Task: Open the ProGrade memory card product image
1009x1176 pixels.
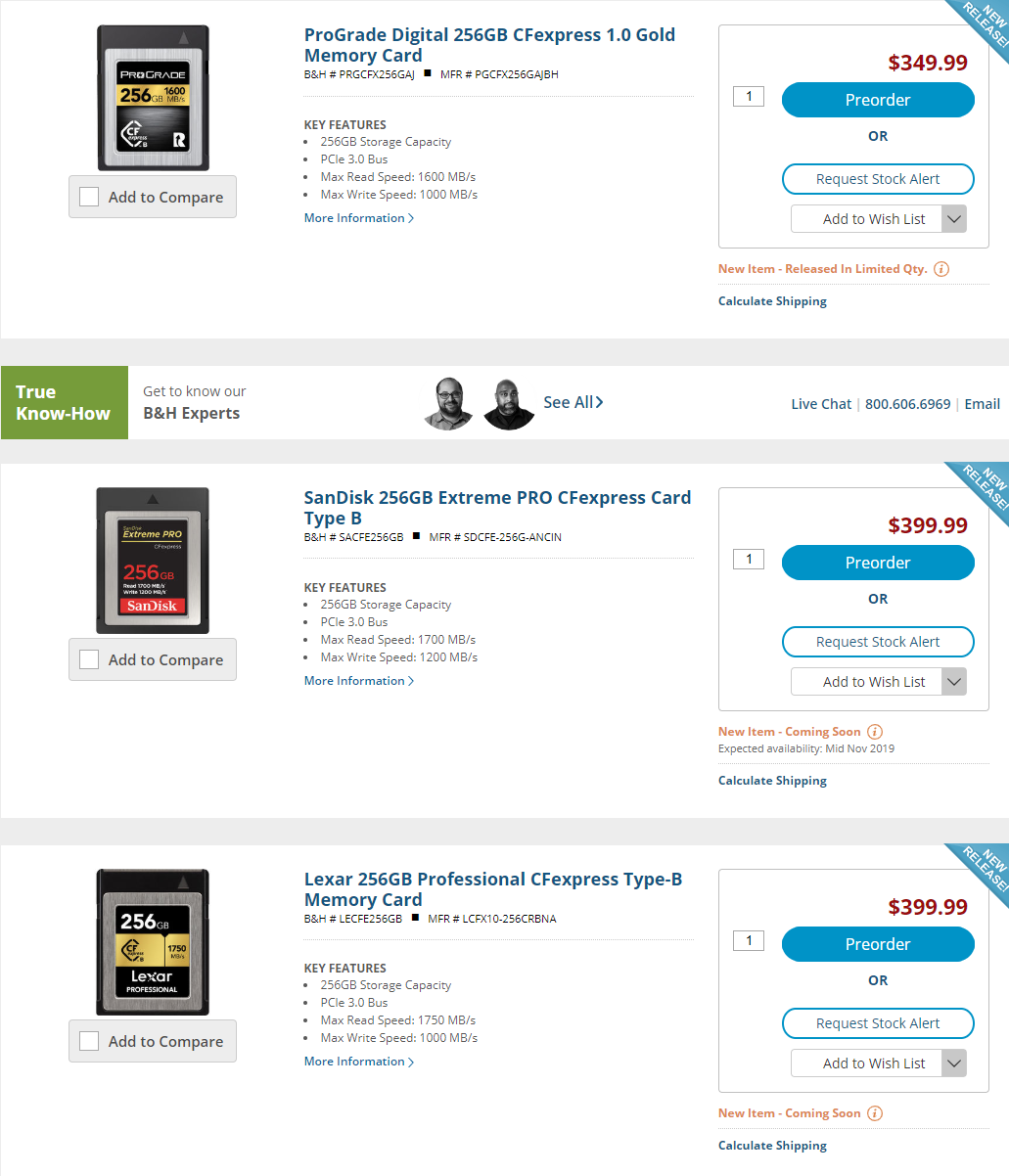Action: (153, 98)
